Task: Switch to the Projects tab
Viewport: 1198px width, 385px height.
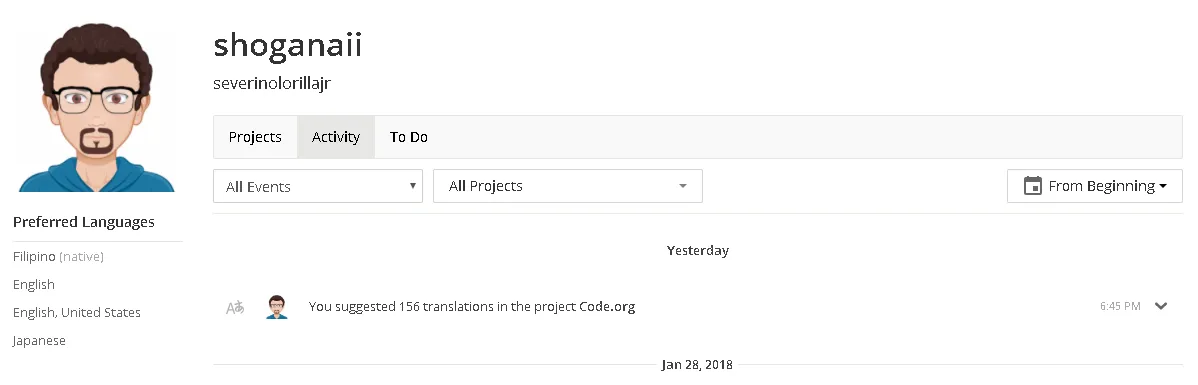Action: tap(255, 138)
